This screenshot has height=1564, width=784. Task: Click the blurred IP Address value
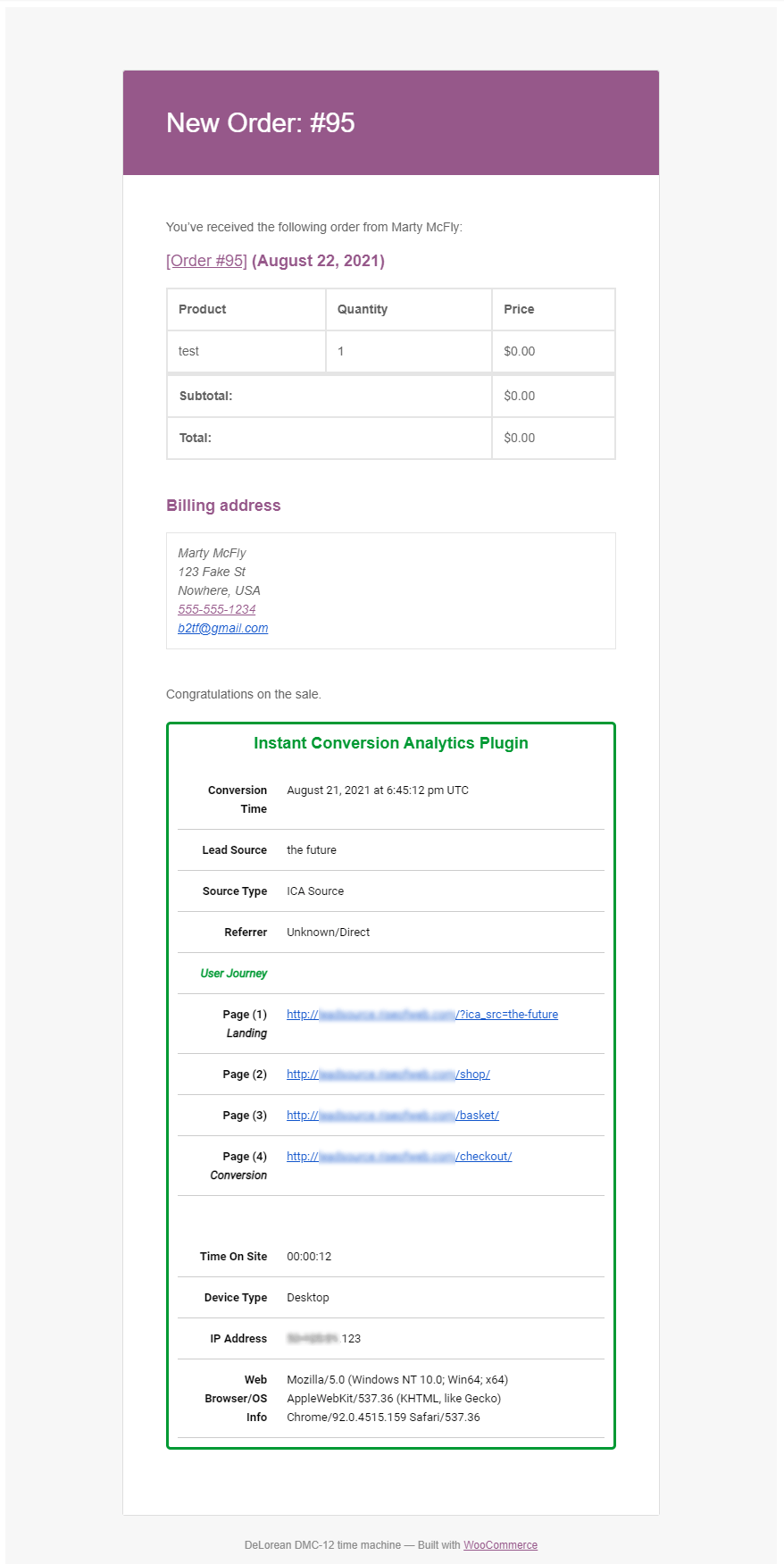313,1339
